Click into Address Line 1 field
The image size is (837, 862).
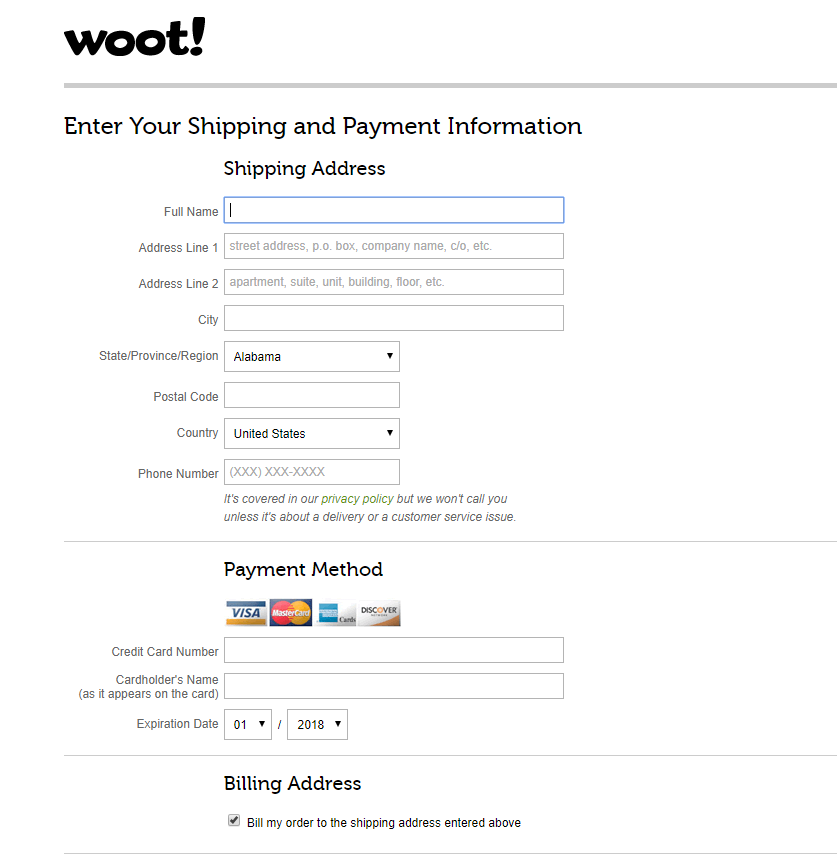coord(394,246)
